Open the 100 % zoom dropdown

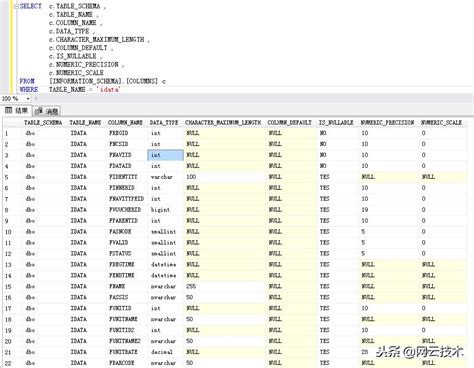click(28, 99)
